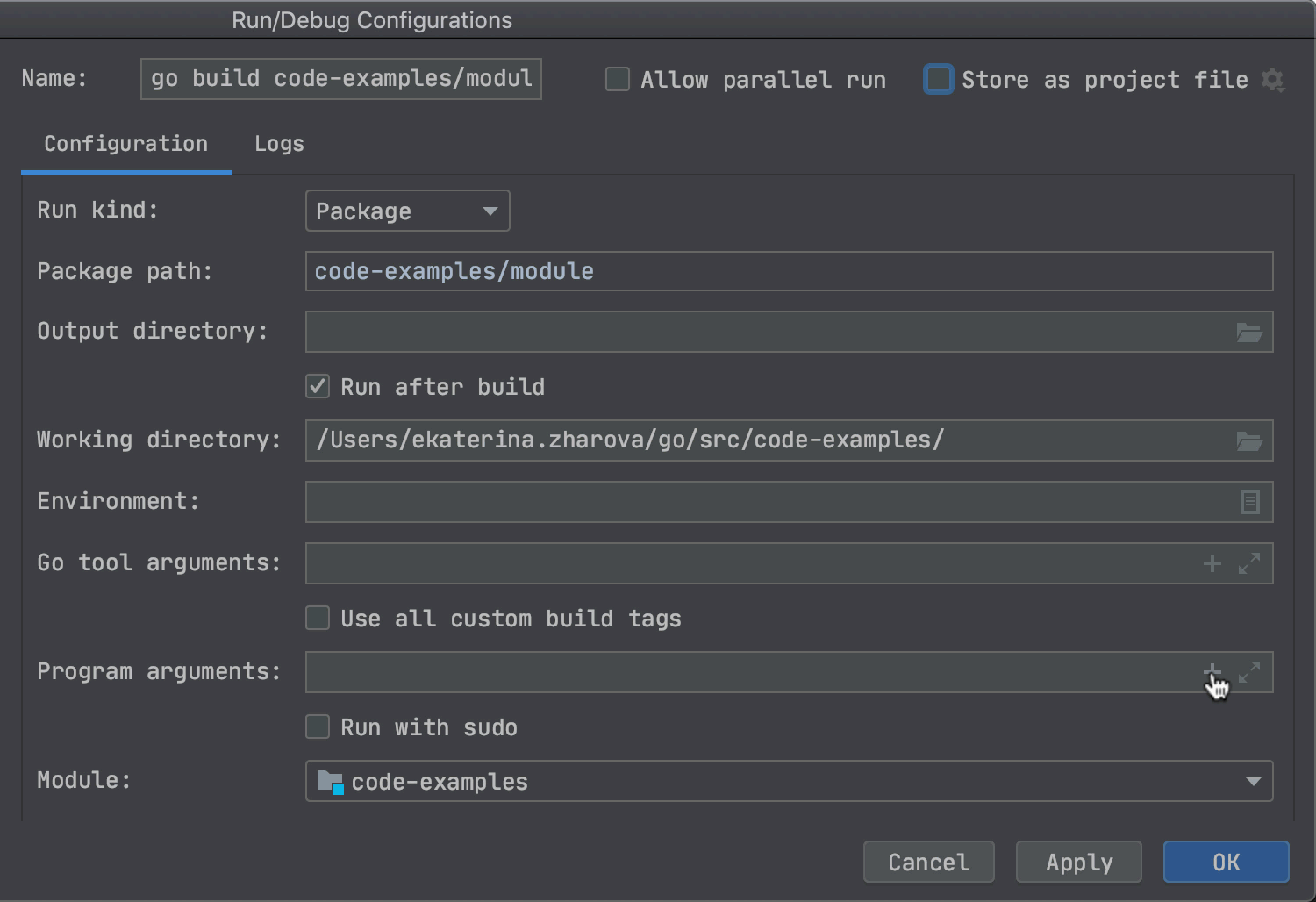Edit the Package path field
The width and height of the screenshot is (1316, 902).
tap(789, 271)
